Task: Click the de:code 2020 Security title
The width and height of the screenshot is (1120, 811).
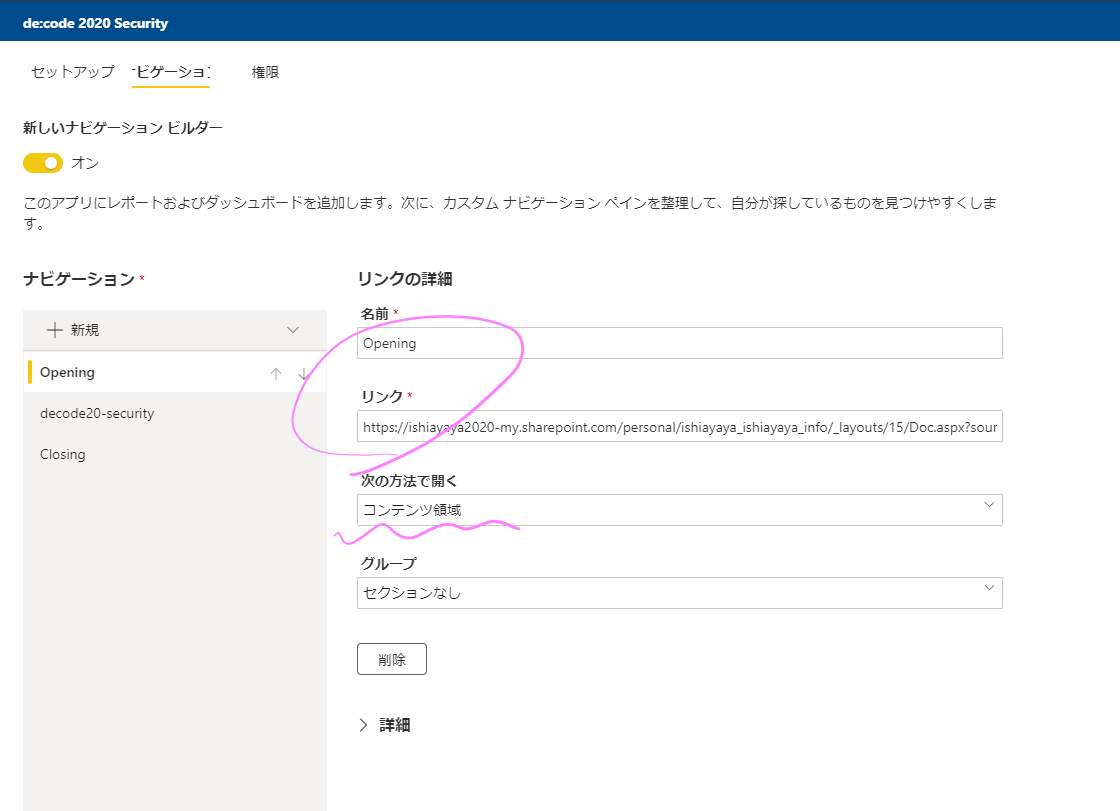Action: tap(95, 23)
